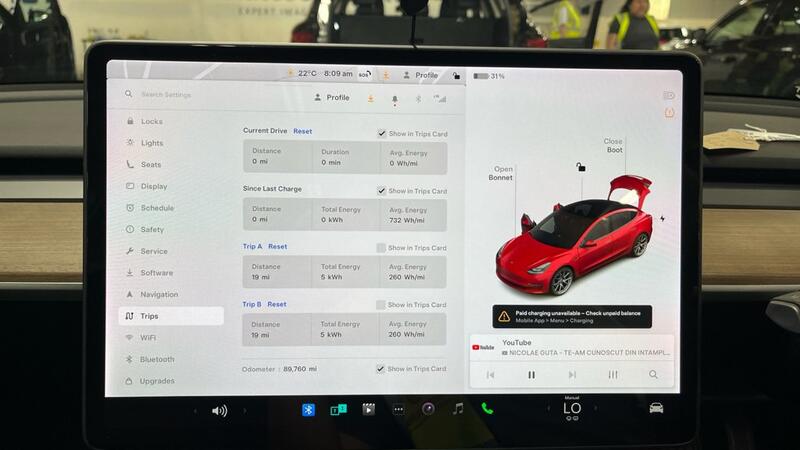The width and height of the screenshot is (800, 450).
Task: Decrease volume with left arrow
Action: coord(195,411)
